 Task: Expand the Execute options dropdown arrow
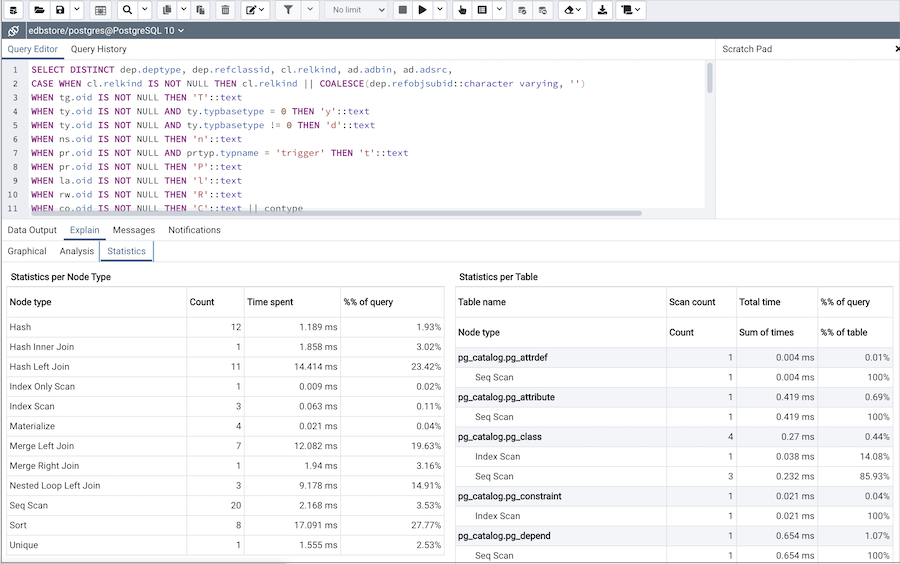[x=442, y=10]
